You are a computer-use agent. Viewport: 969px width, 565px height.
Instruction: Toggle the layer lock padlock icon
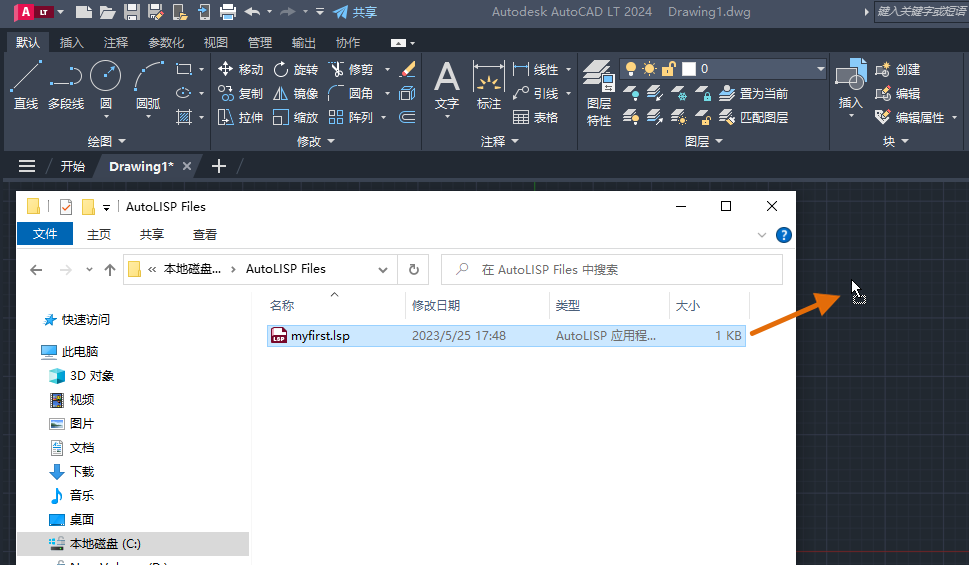(669, 69)
